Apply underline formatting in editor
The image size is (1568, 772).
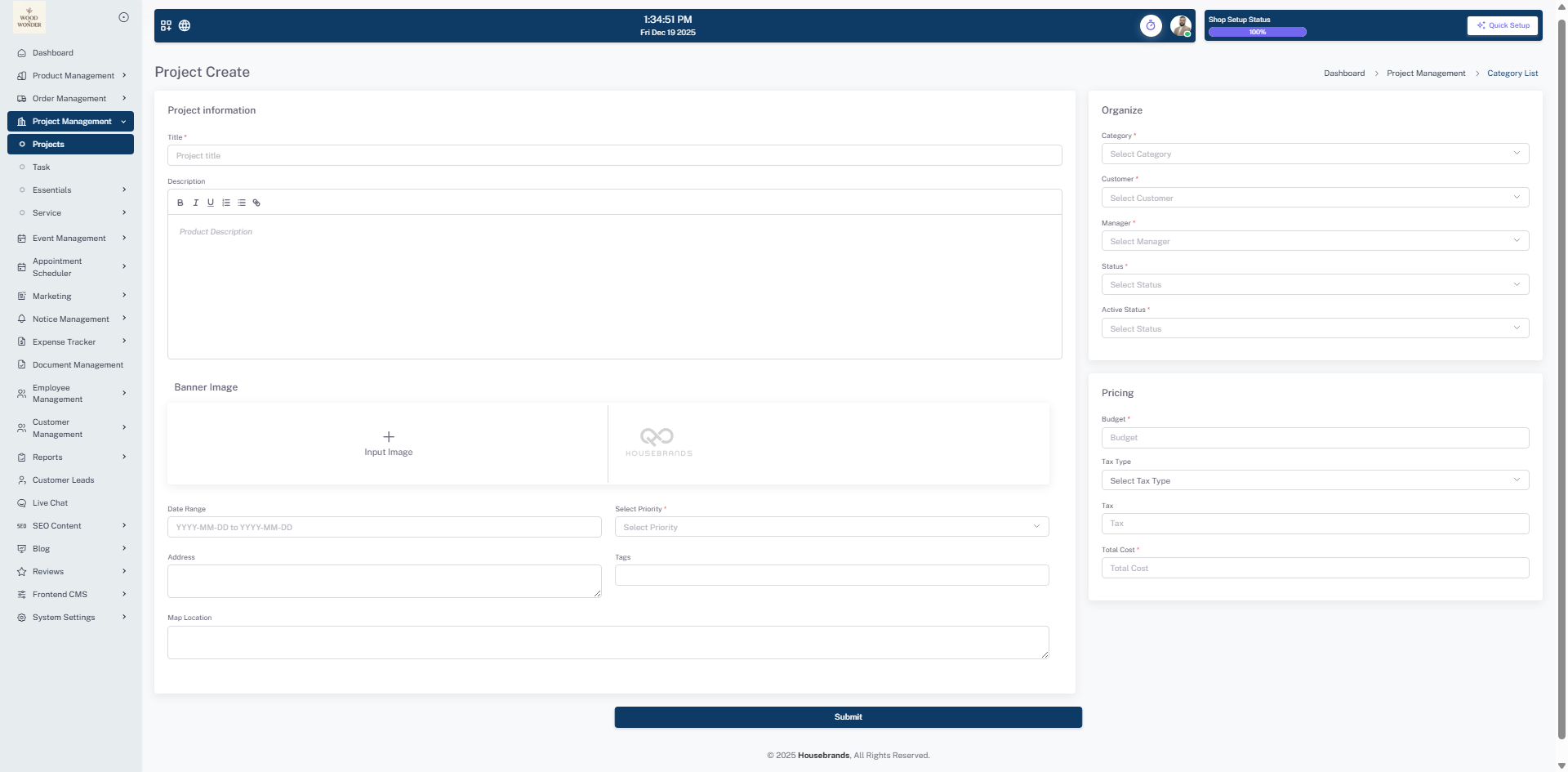tap(211, 203)
